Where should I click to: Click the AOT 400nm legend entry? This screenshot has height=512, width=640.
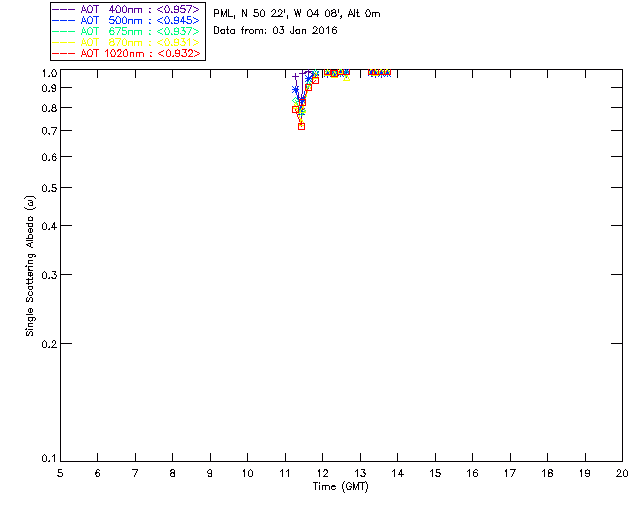(x=126, y=9)
